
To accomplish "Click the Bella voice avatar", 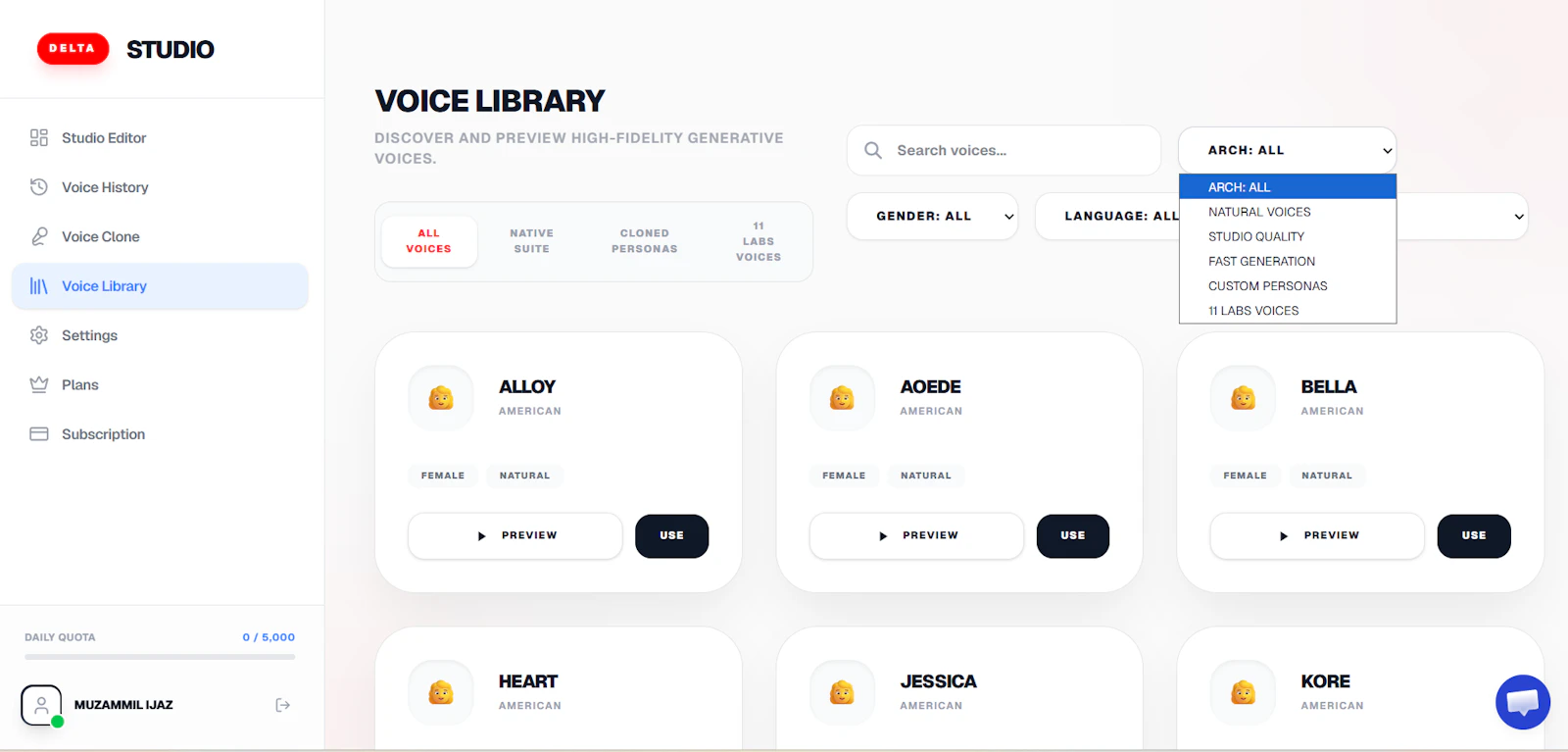I will 1244,398.
